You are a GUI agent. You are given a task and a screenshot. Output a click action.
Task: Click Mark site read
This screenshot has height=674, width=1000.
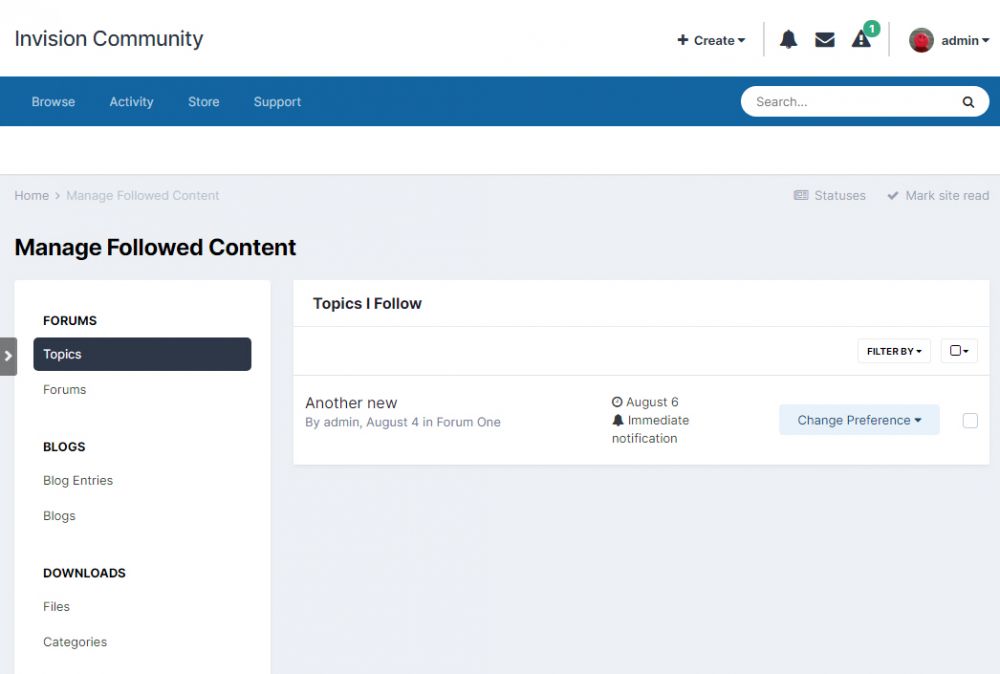[938, 196]
